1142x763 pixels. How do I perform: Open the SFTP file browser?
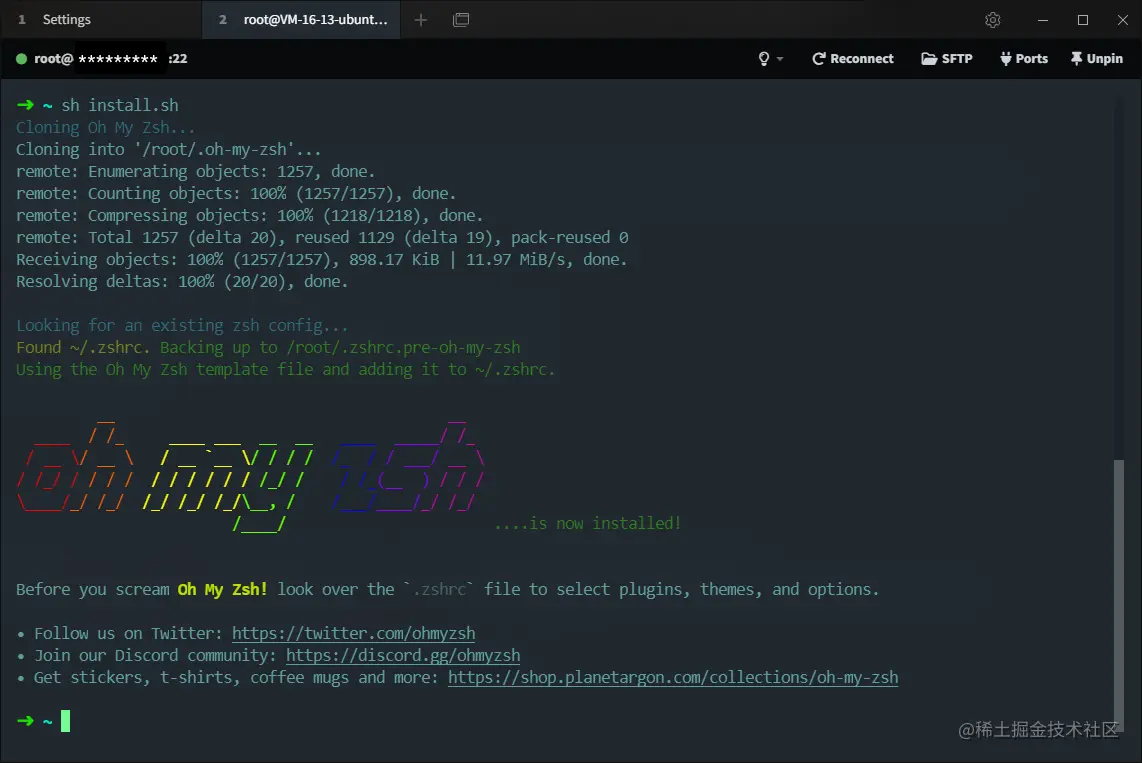(x=945, y=58)
